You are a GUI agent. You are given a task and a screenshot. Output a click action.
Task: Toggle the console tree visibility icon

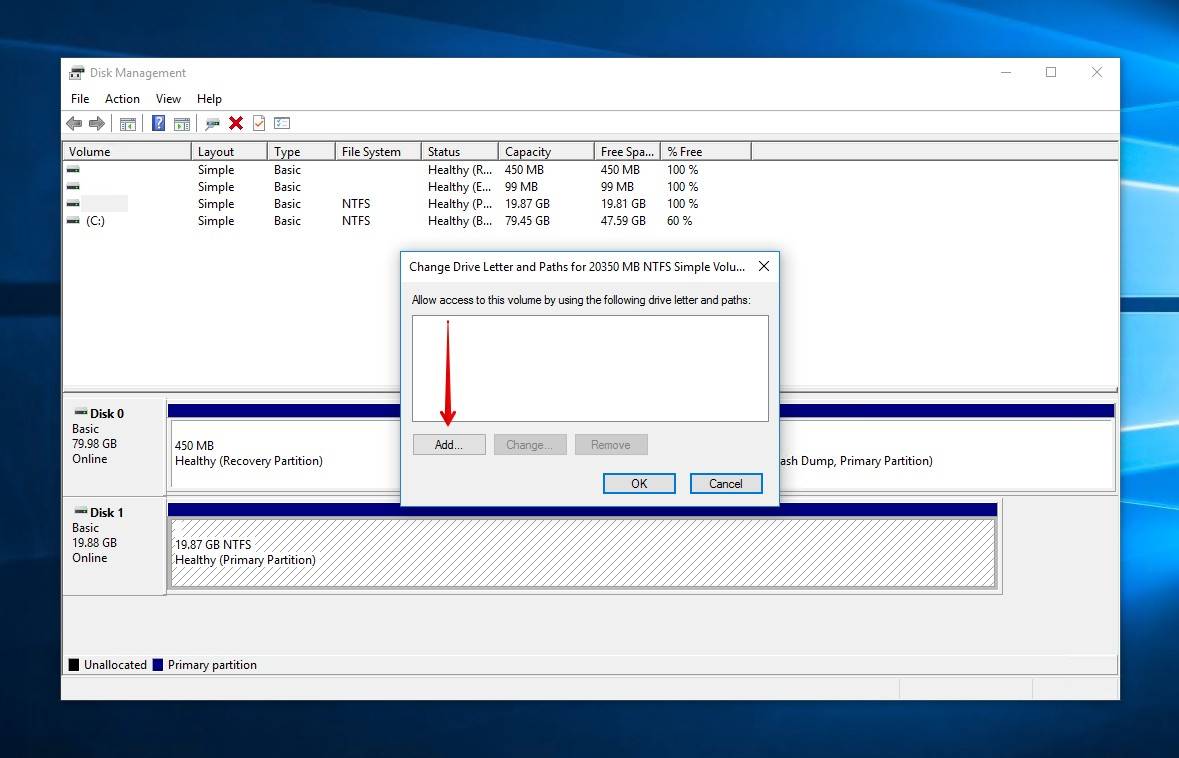(x=128, y=122)
